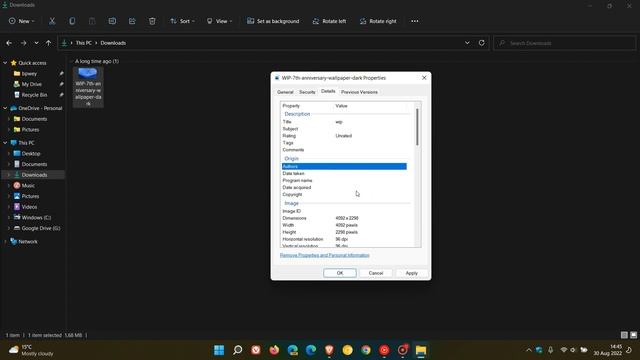
Task: Click Set as background
Action: (273, 21)
